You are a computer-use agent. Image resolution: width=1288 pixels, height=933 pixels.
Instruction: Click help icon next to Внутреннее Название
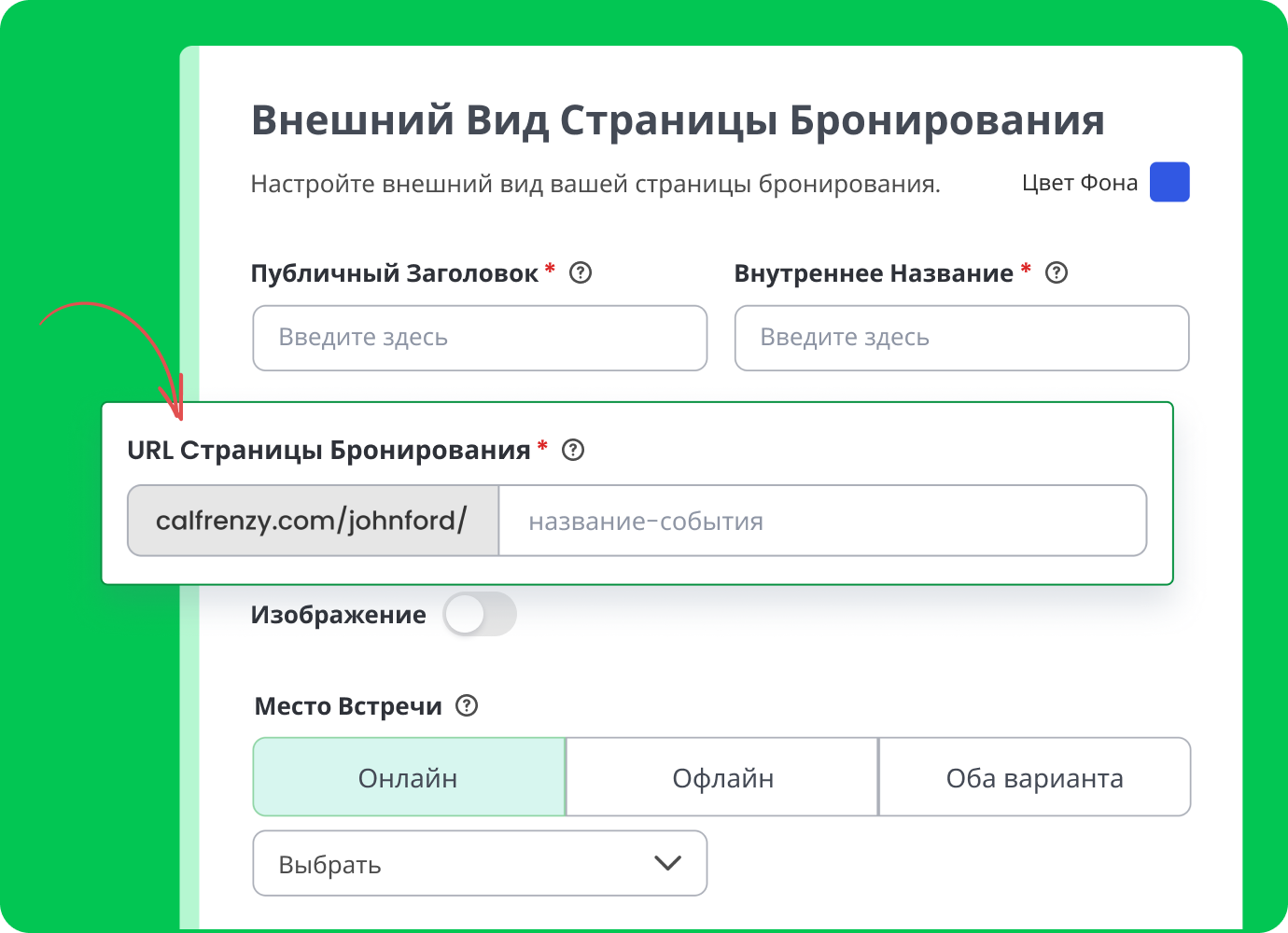[x=1056, y=273]
